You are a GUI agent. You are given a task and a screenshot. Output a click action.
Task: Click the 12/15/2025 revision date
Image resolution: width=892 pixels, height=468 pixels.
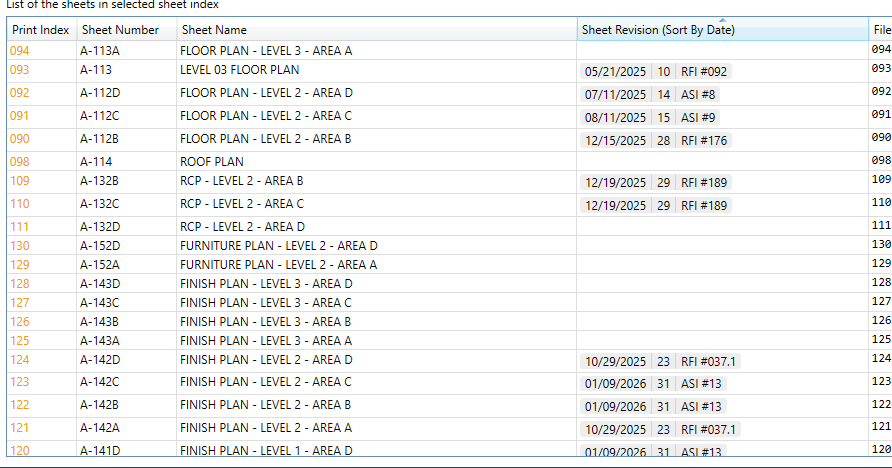pos(615,140)
